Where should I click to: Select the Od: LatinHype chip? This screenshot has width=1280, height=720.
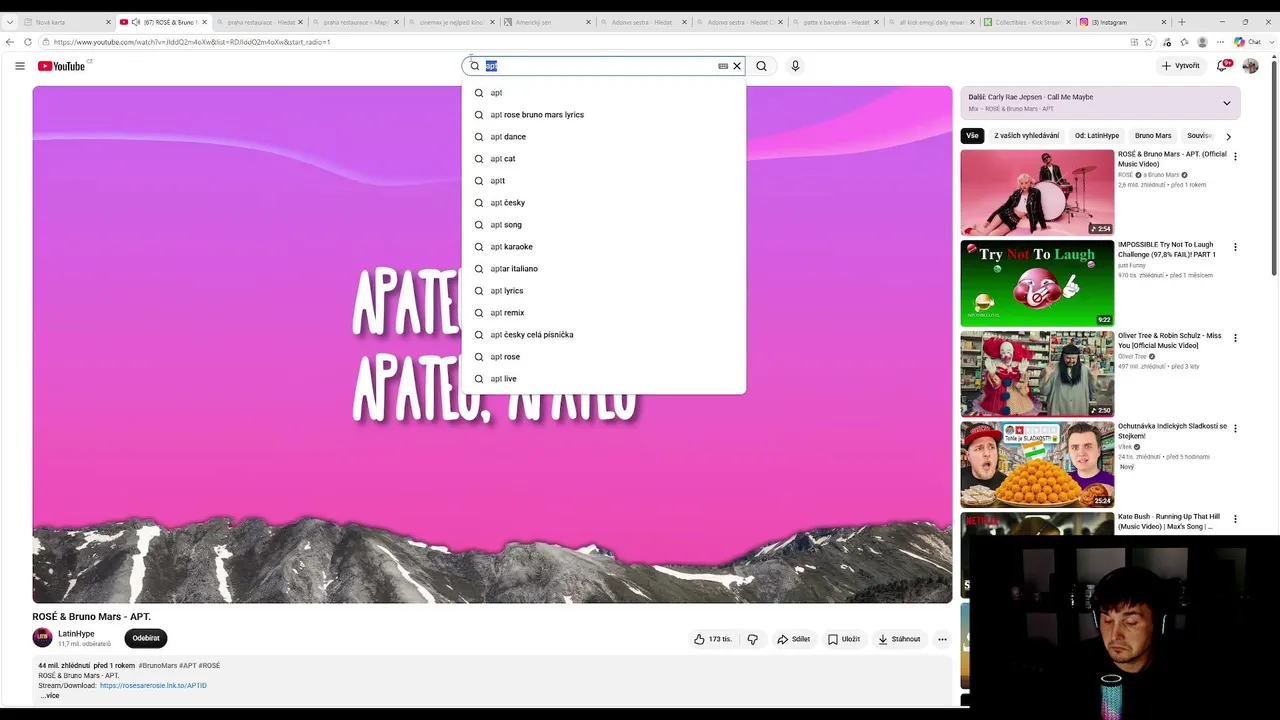(x=1097, y=136)
